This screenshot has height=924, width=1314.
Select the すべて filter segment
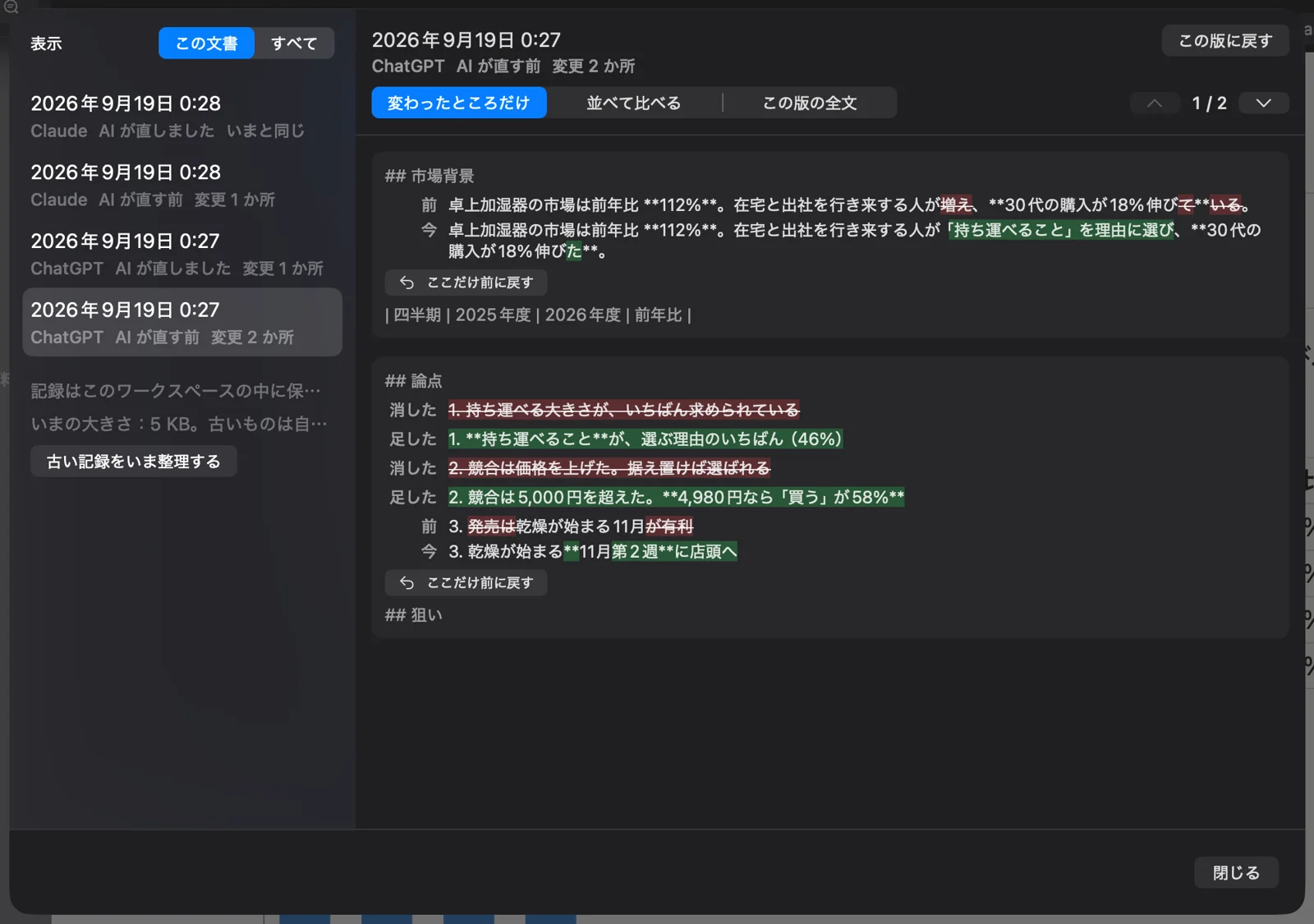pos(294,44)
